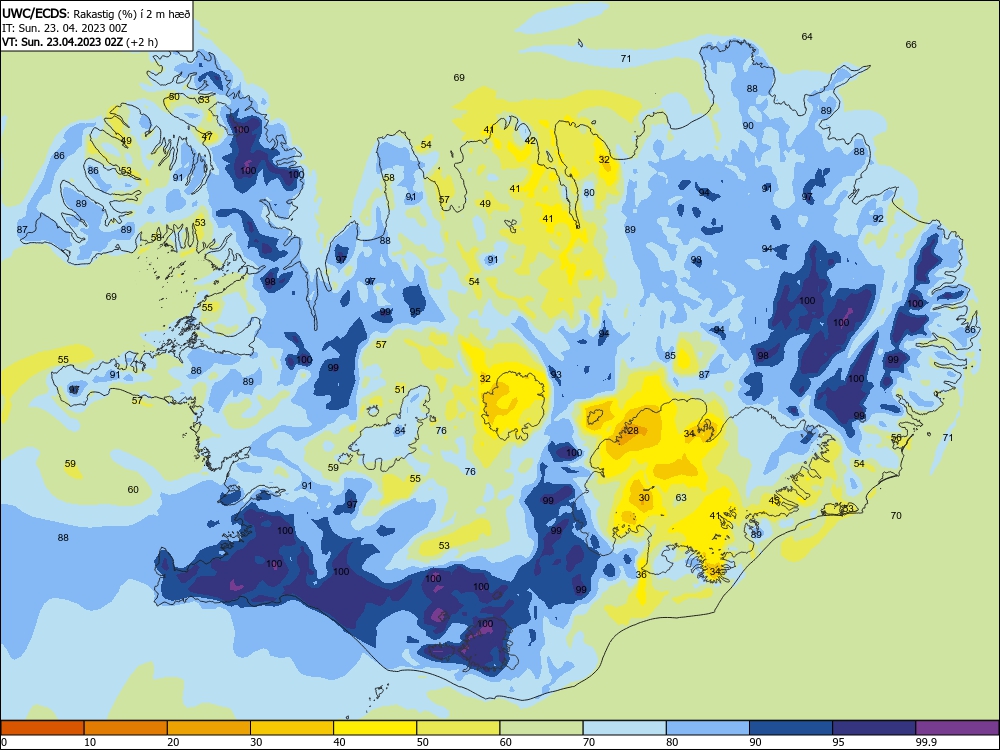This screenshot has height=750, width=1000.
Task: Click the humidity value '42' on the map
Action: point(530,140)
